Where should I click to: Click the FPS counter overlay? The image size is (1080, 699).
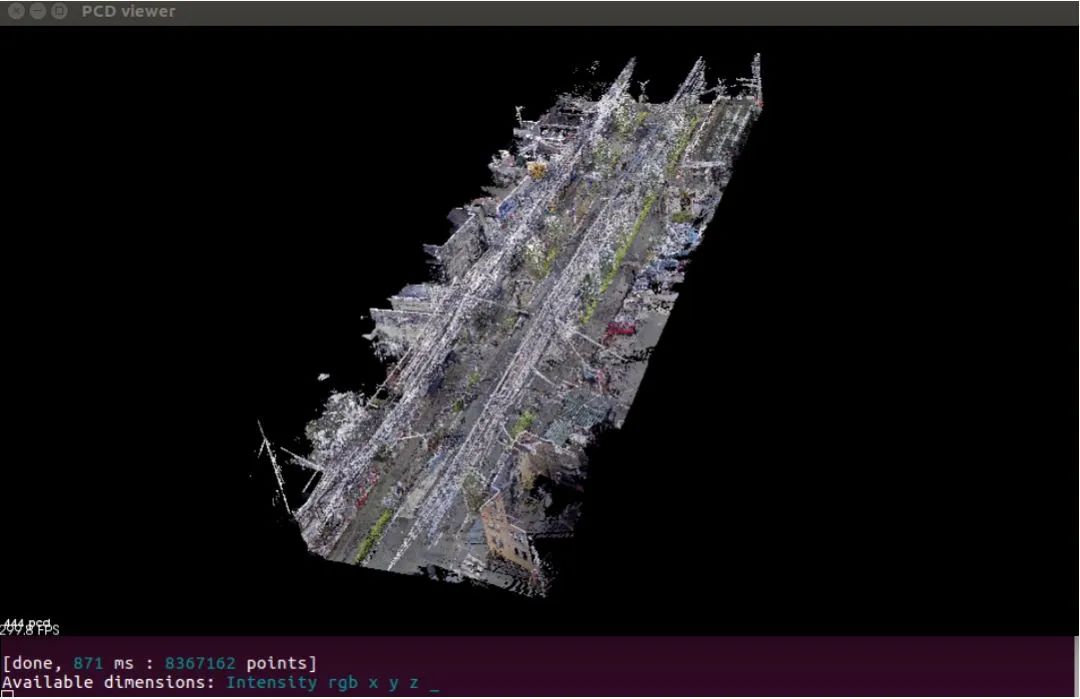pos(30,629)
